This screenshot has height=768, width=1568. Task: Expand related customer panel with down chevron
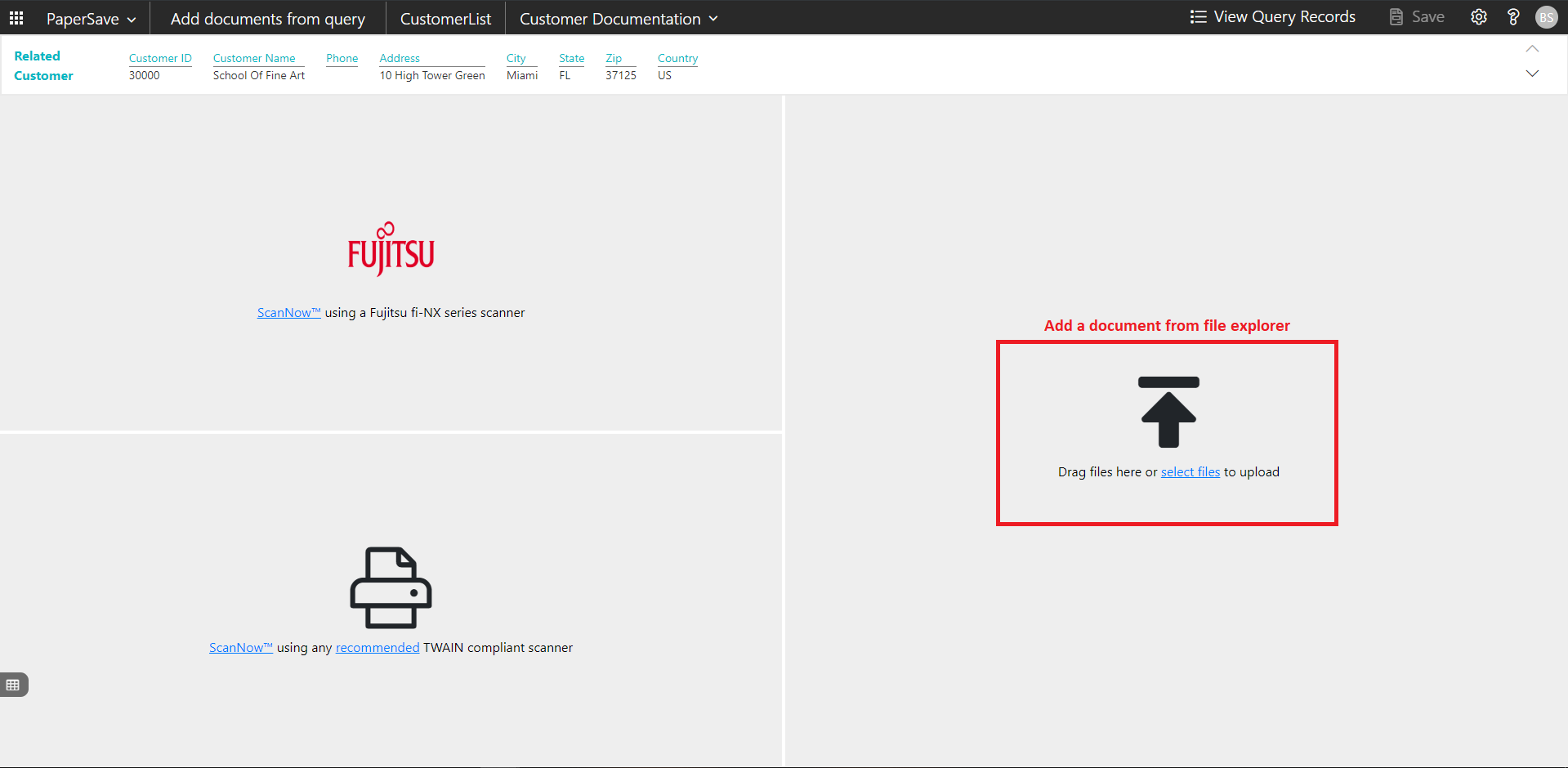click(x=1532, y=74)
